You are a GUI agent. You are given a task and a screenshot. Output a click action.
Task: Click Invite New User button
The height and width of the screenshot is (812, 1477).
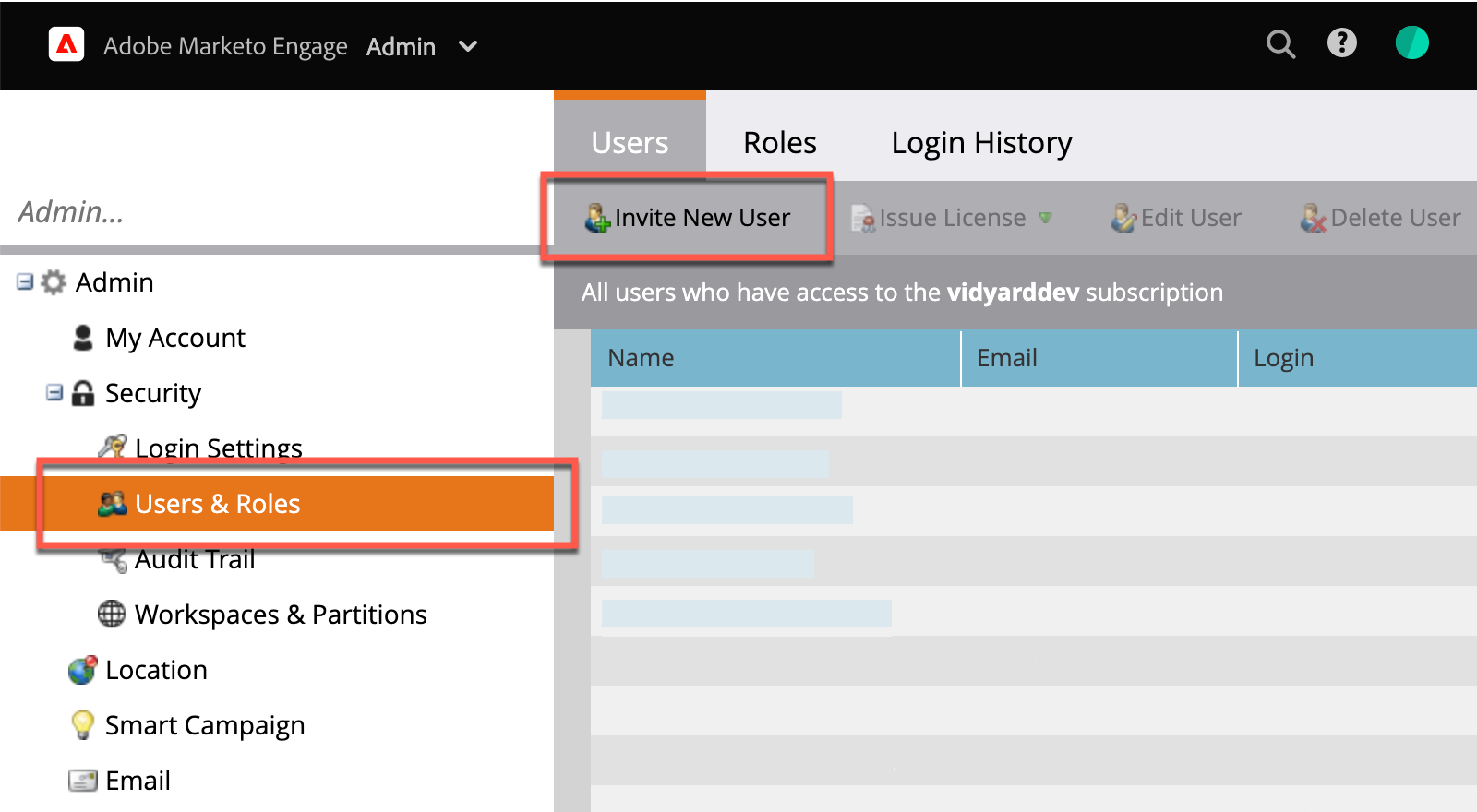point(687,218)
